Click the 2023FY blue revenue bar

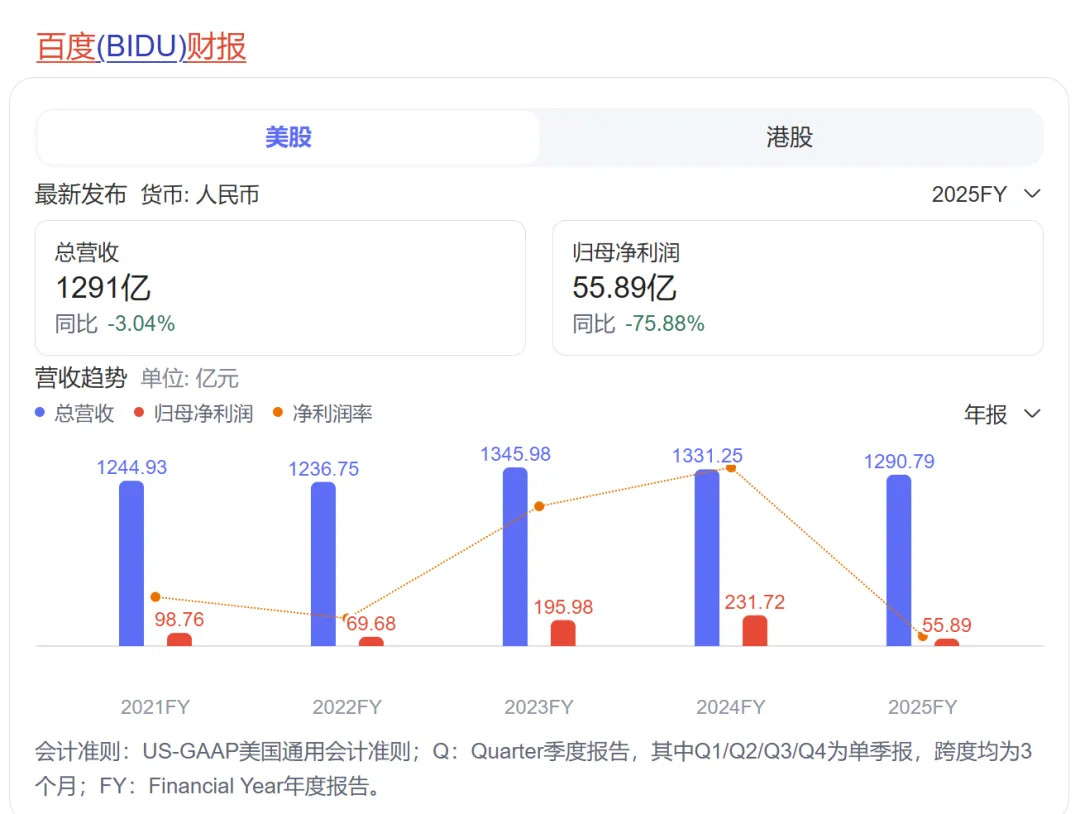click(515, 556)
